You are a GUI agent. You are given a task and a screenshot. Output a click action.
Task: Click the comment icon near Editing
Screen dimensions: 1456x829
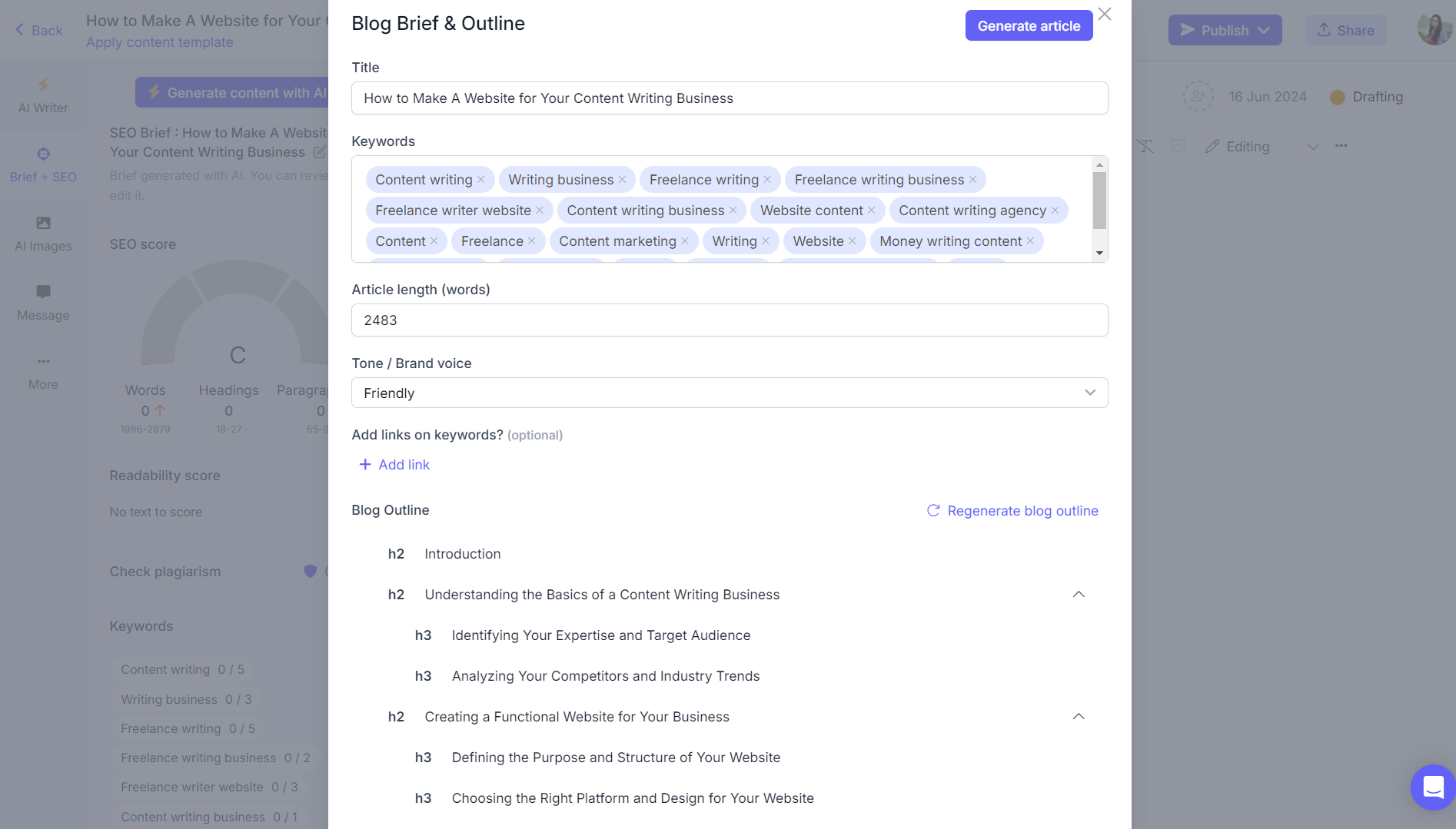(x=1178, y=146)
